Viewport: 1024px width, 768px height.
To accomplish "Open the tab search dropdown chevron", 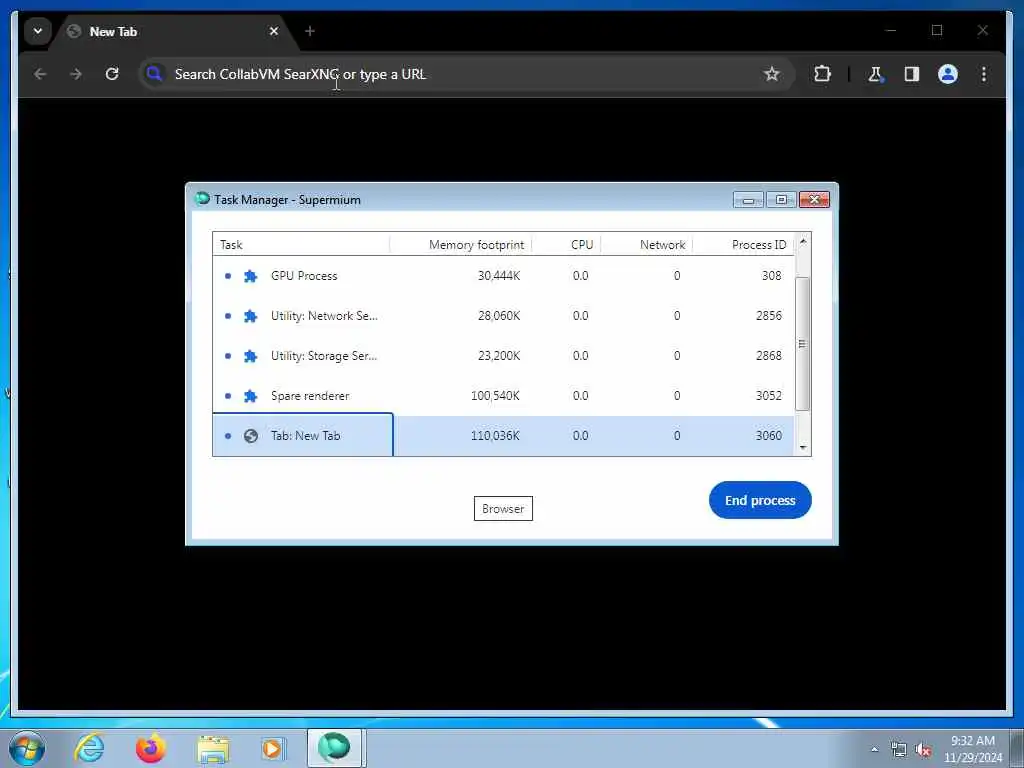I will pos(38,31).
